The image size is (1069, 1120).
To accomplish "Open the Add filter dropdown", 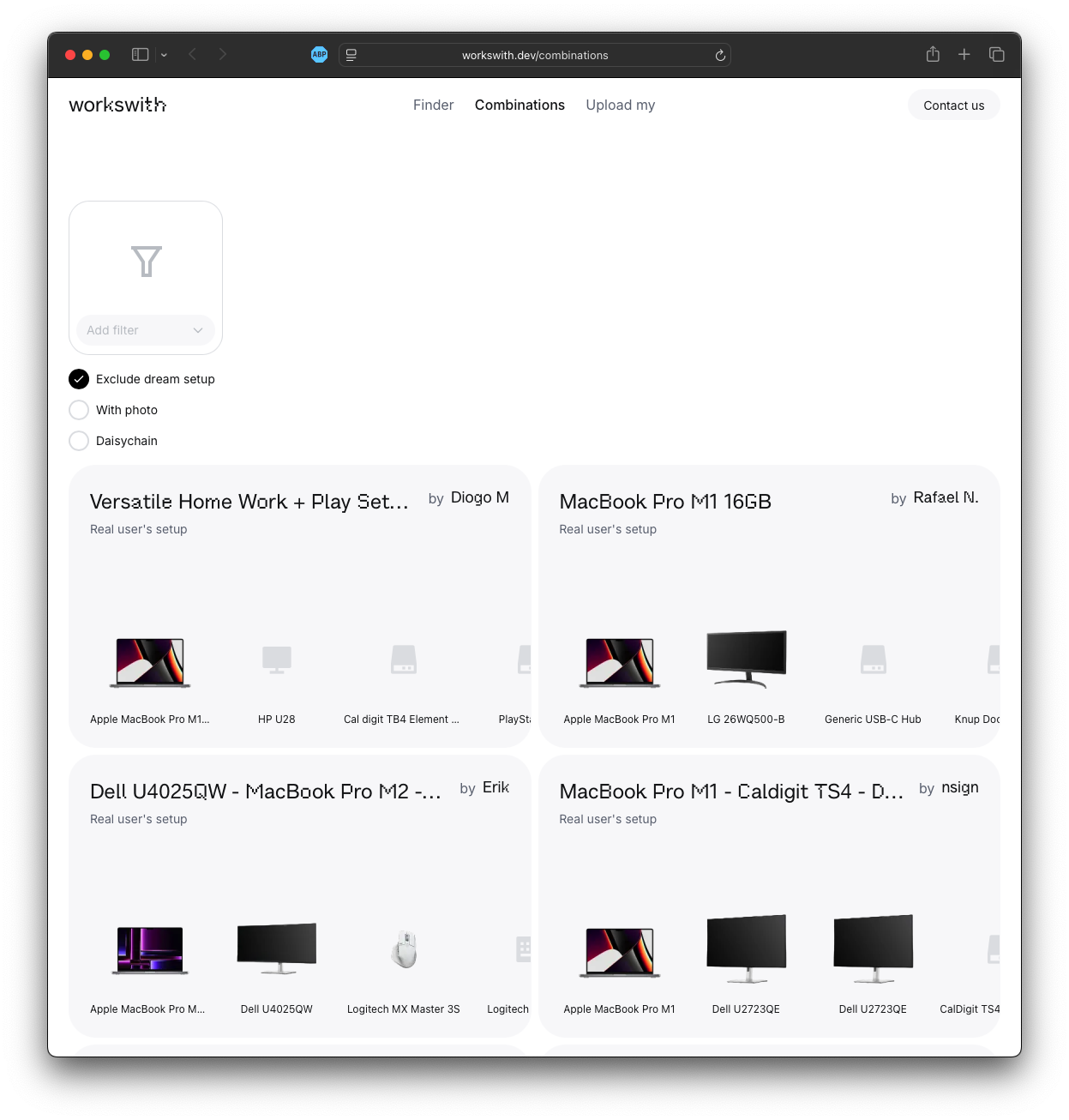I will coord(145,330).
